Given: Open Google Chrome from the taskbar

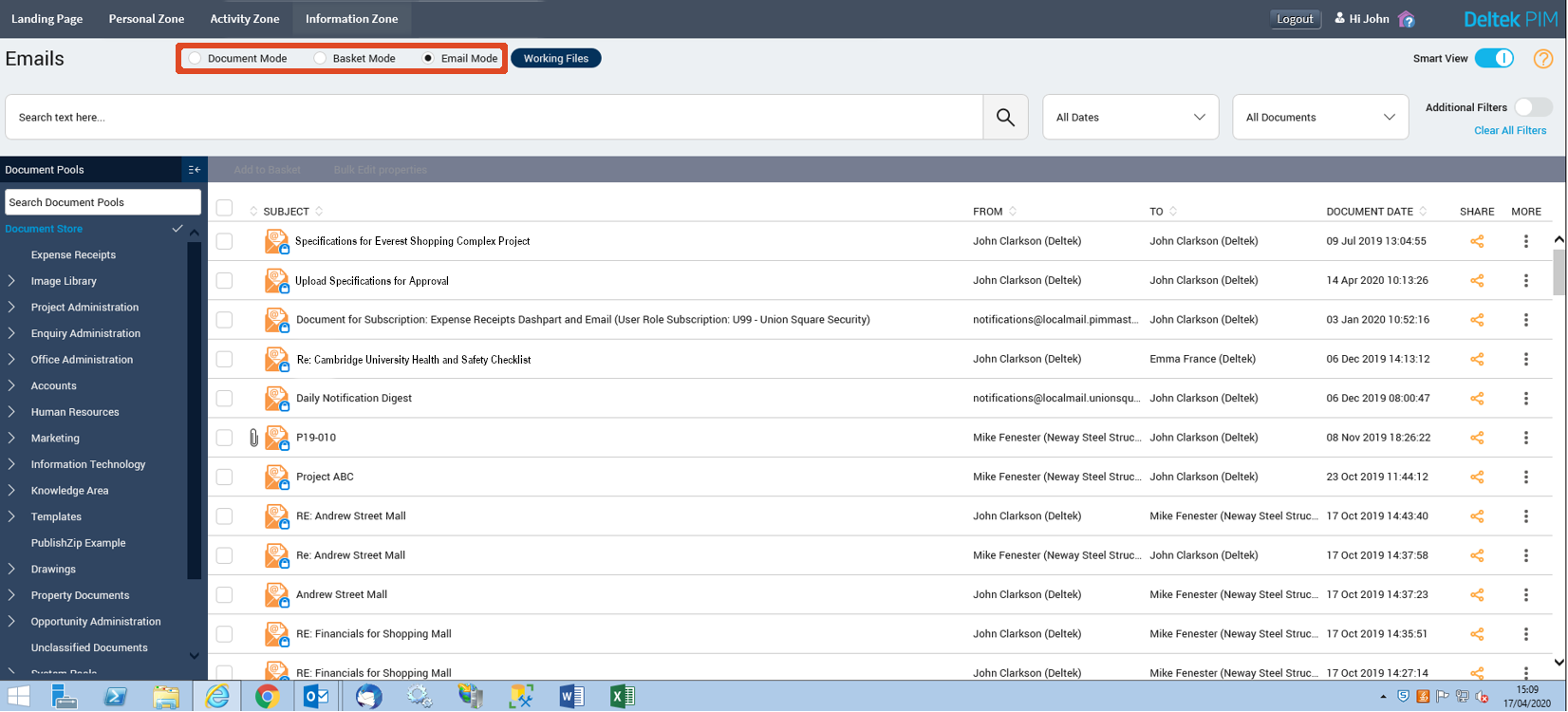Looking at the screenshot, I should (x=267, y=697).
